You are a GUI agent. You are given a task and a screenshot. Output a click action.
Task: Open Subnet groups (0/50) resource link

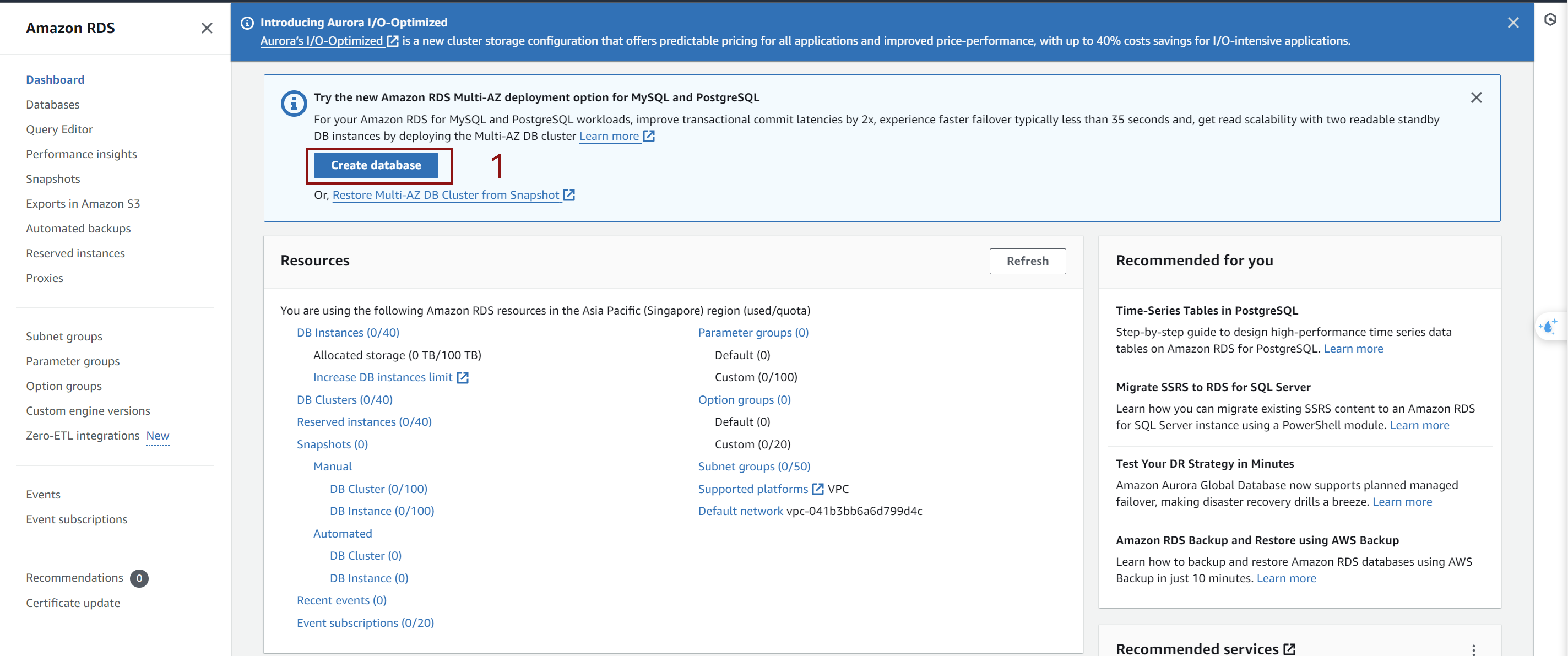point(754,466)
